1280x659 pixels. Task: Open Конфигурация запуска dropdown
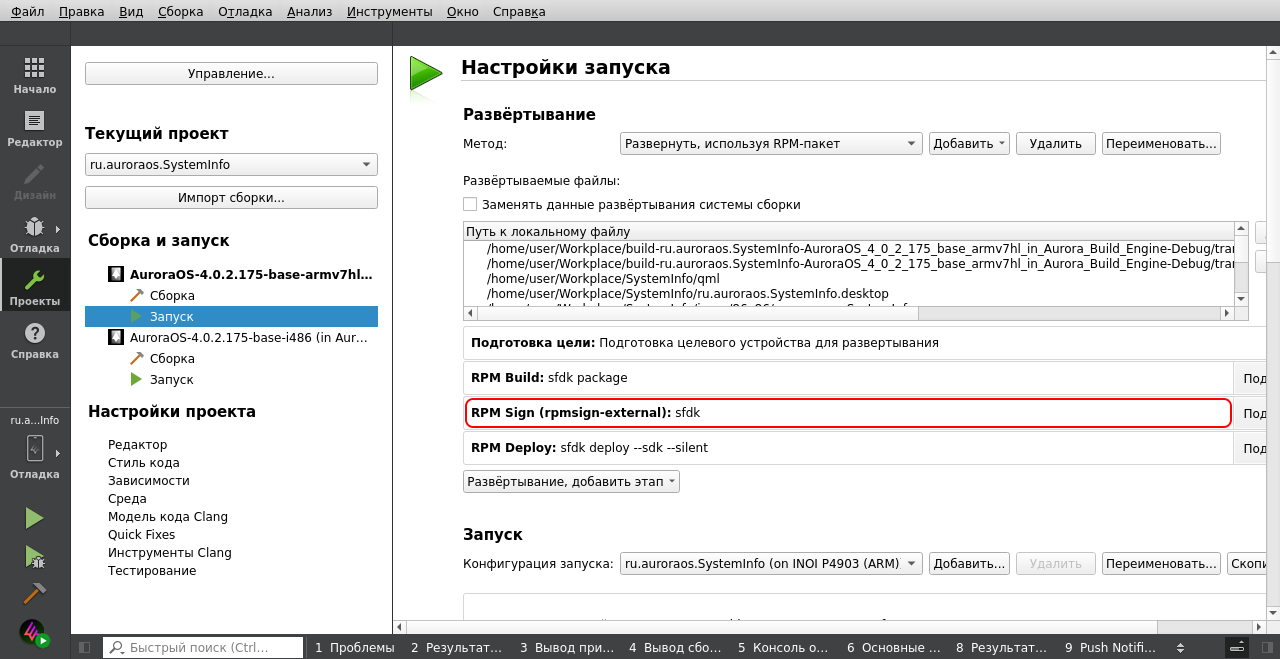click(770, 563)
